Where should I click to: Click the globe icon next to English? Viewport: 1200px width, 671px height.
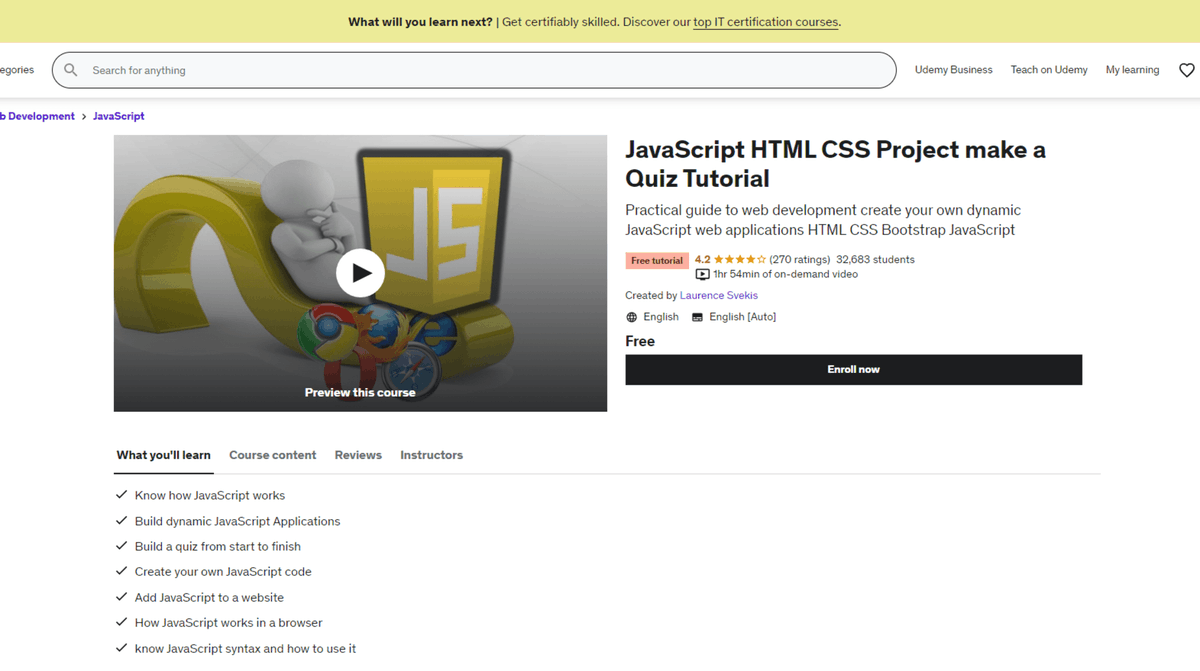click(631, 316)
